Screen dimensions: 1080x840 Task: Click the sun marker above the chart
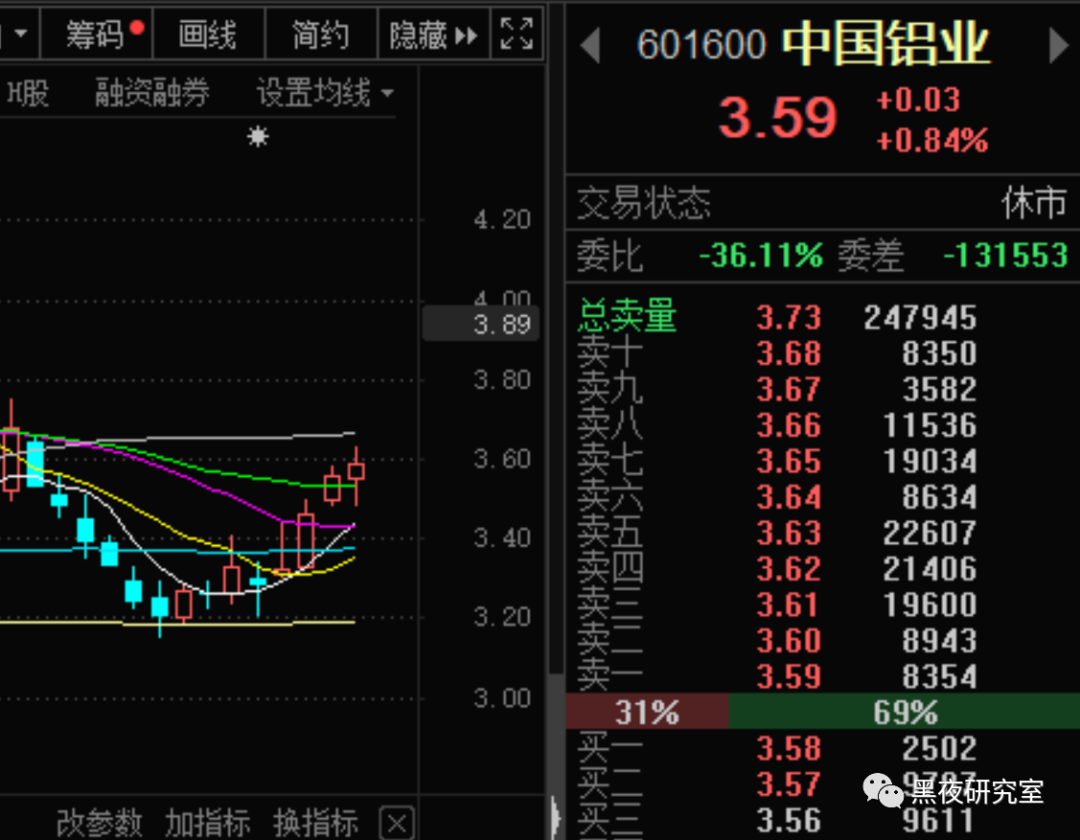coord(258,136)
